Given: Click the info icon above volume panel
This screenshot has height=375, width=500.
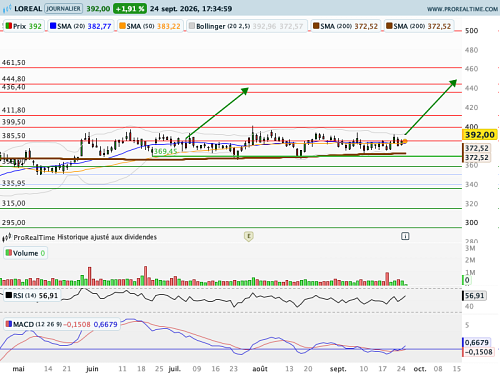Looking at the screenshot, I should point(405,236).
